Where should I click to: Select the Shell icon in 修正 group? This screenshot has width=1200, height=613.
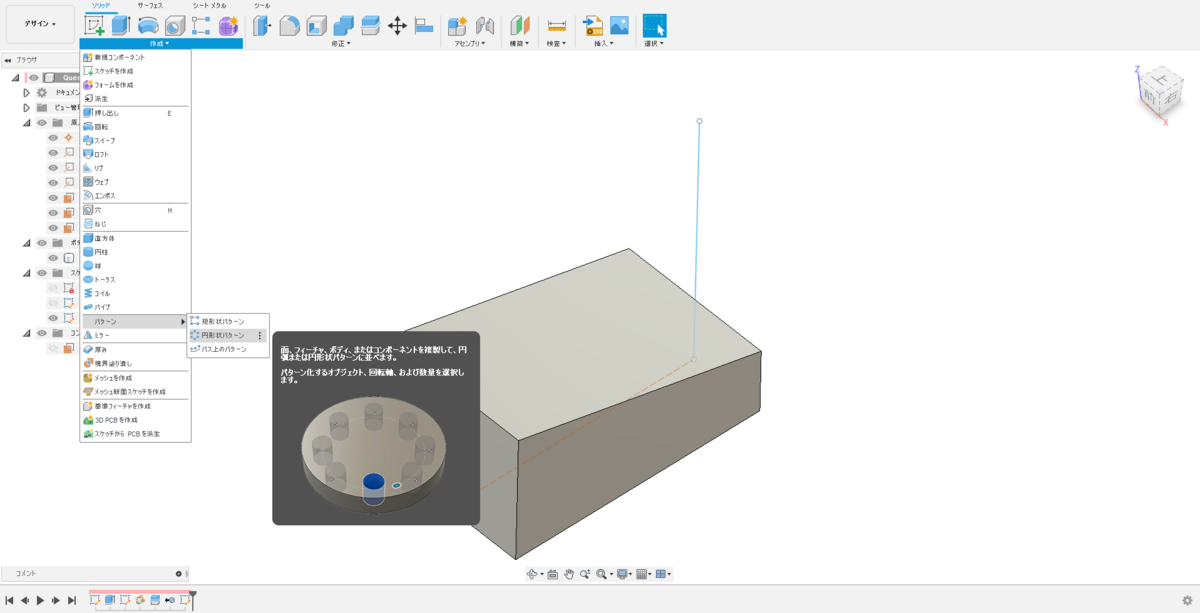[316, 26]
